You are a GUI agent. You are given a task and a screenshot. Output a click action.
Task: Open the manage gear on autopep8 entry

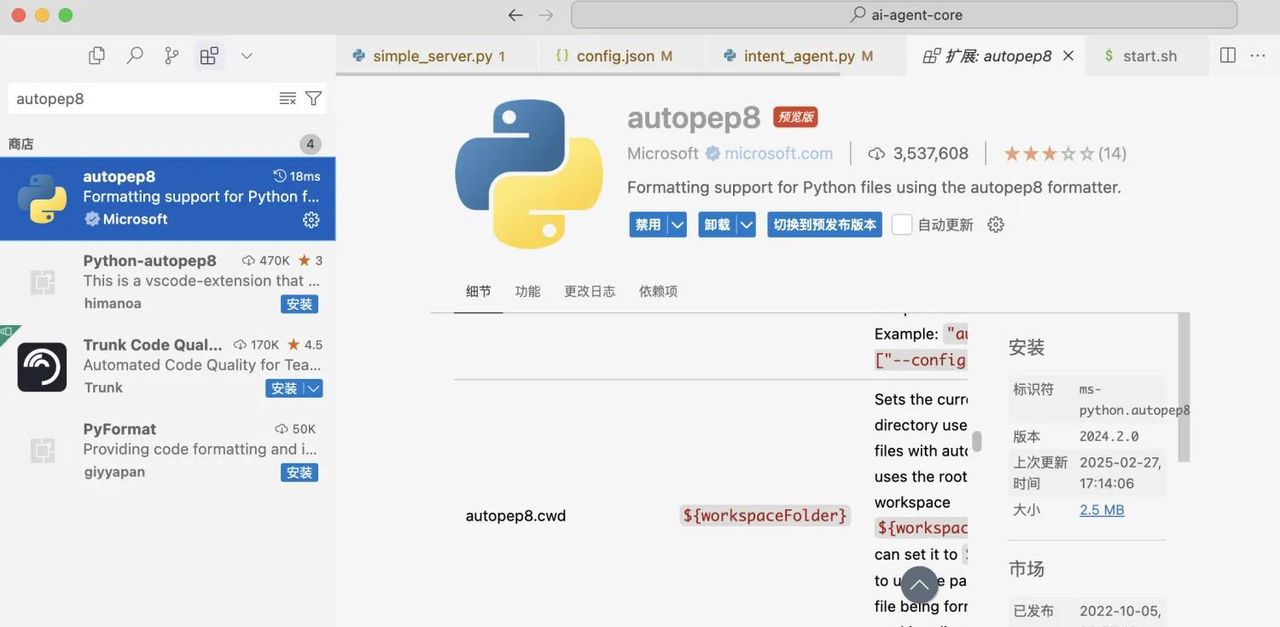(x=311, y=219)
